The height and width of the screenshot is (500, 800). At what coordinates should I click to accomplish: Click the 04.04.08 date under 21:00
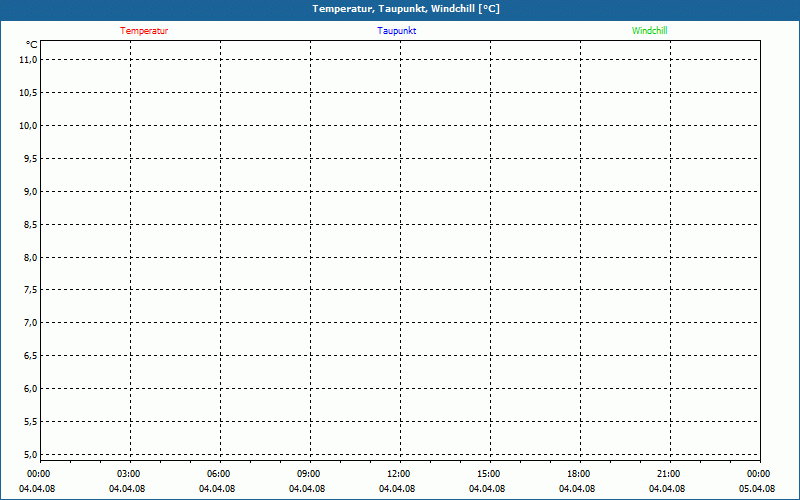click(667, 489)
